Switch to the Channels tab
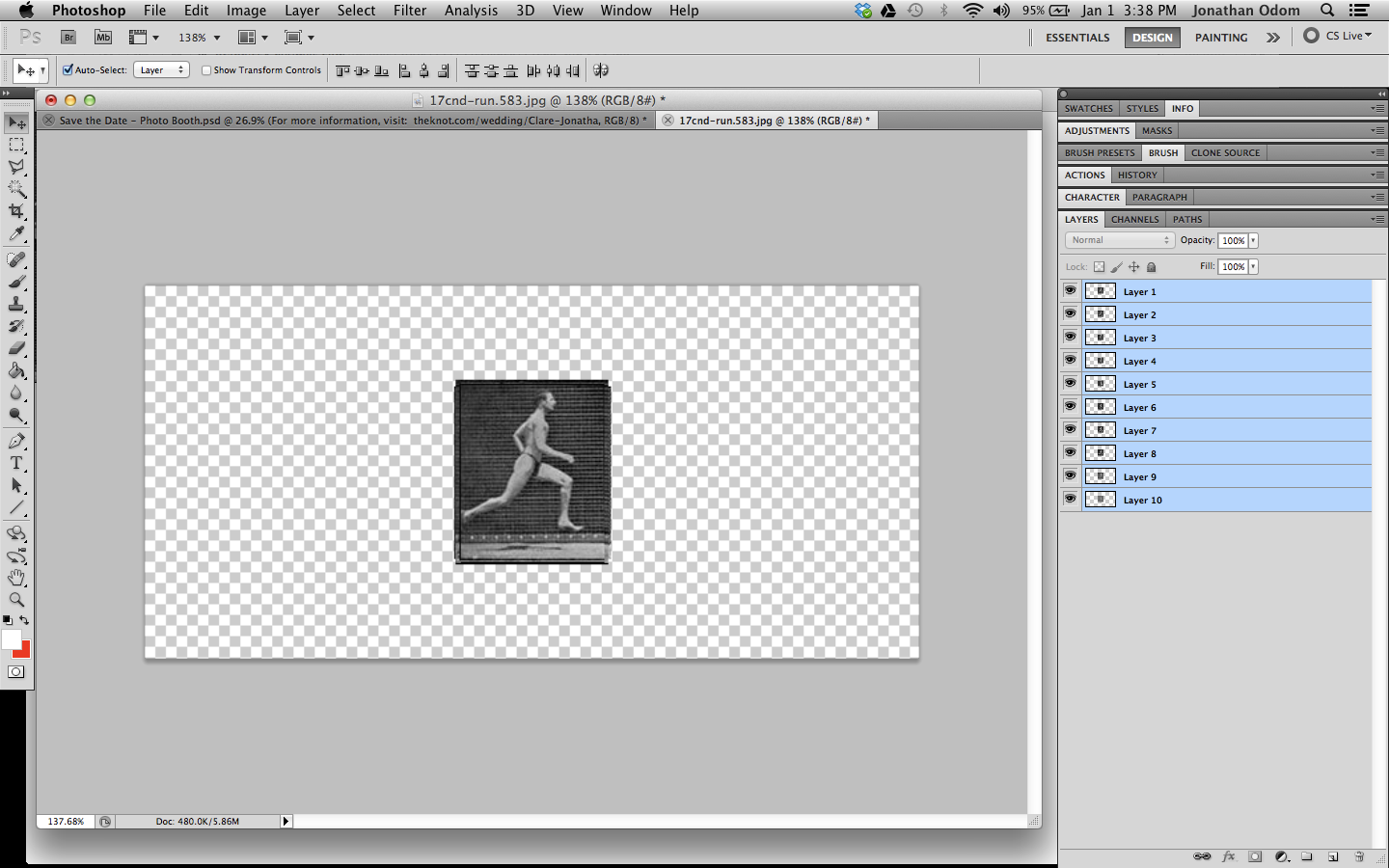This screenshot has width=1389, height=868. 1134,219
